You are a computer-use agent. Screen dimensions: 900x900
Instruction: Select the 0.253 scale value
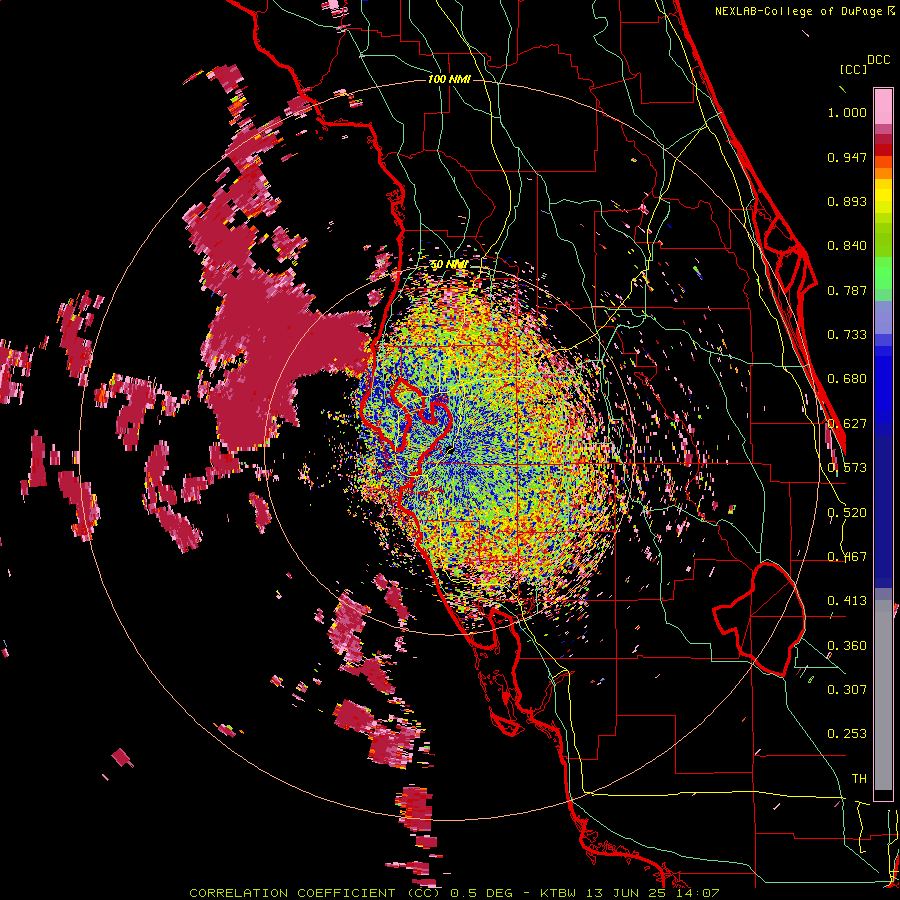[x=847, y=734]
